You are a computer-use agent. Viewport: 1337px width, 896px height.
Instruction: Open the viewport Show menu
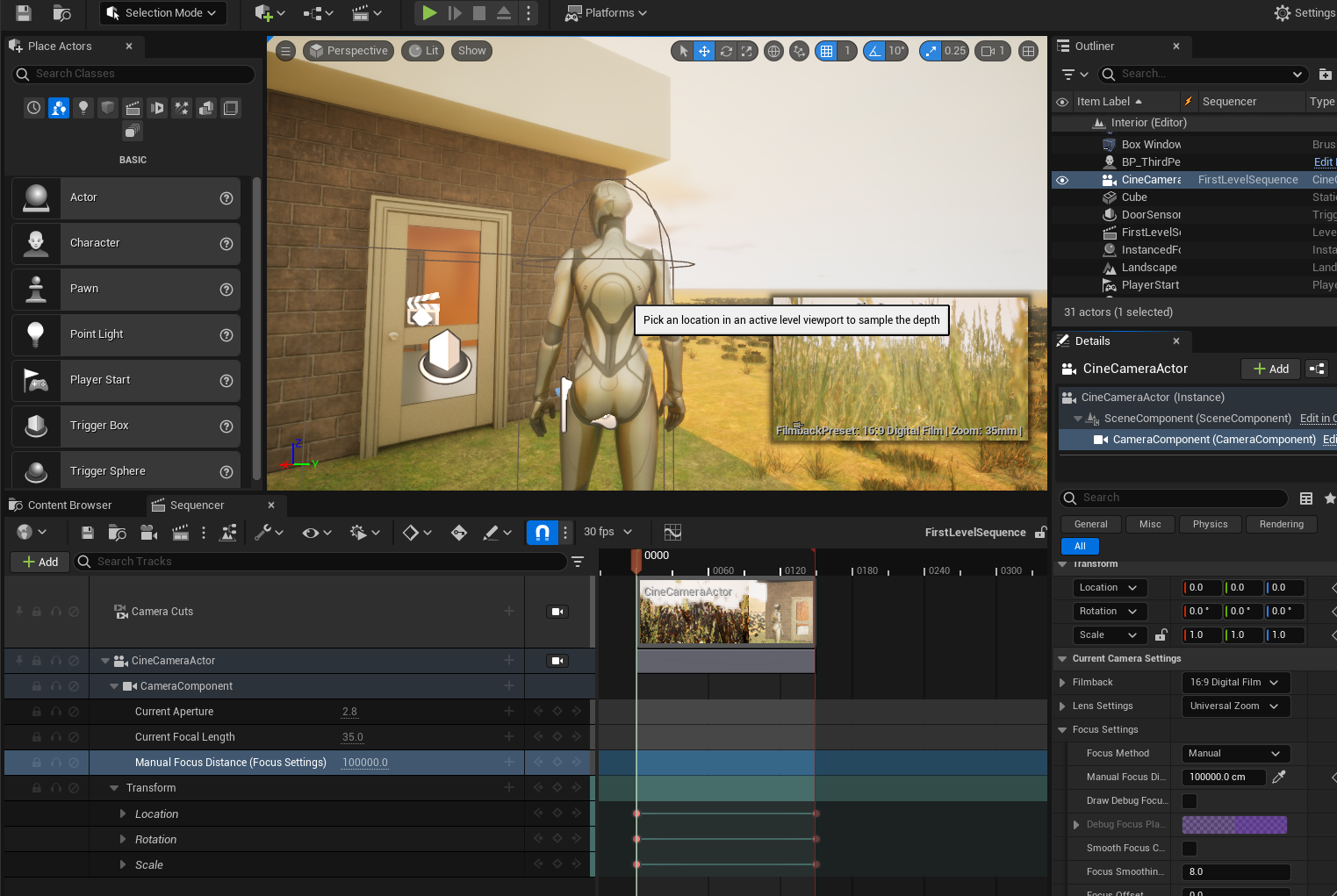click(471, 51)
